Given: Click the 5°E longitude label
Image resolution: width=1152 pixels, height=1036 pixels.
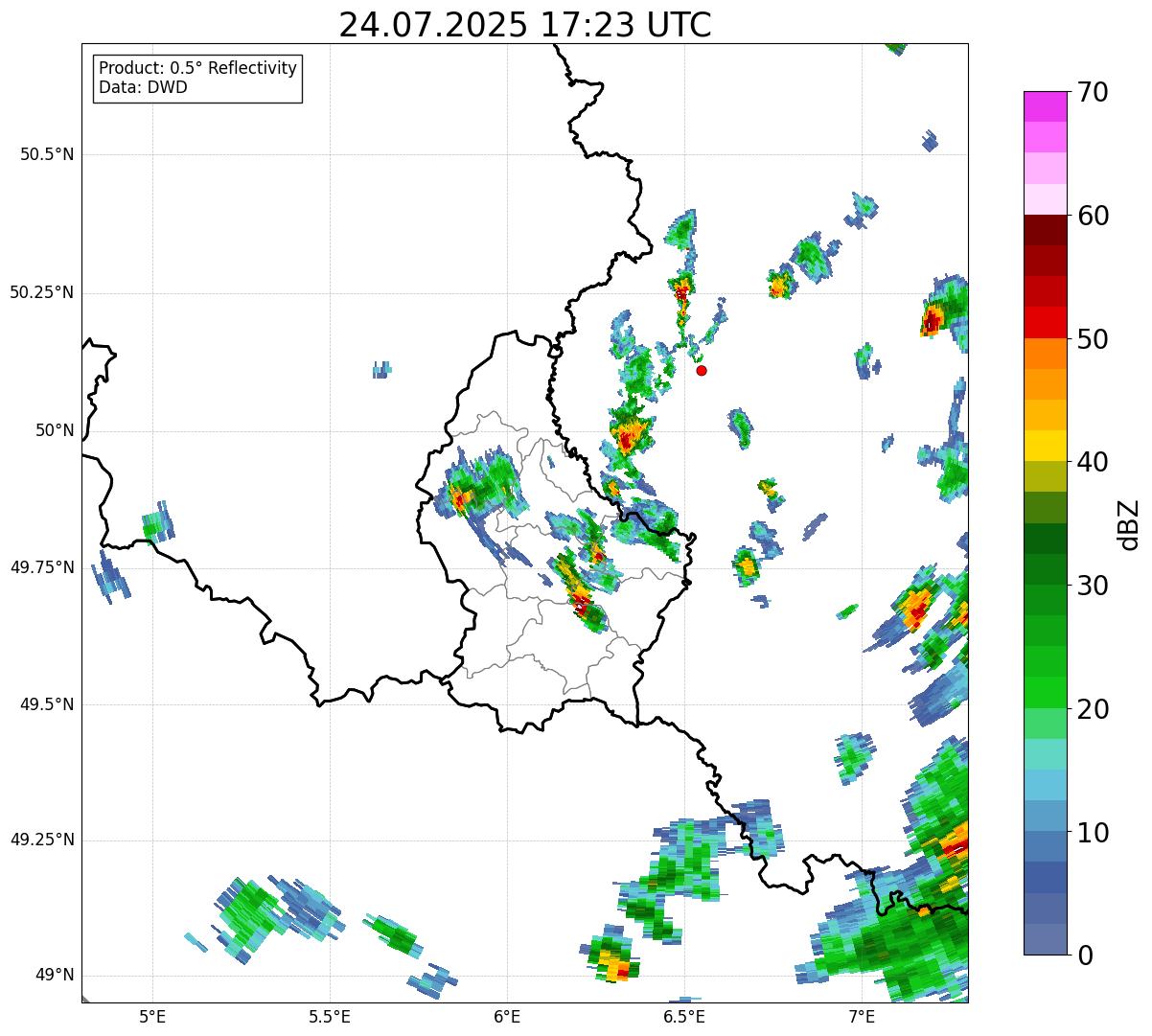Looking at the screenshot, I should [152, 1017].
